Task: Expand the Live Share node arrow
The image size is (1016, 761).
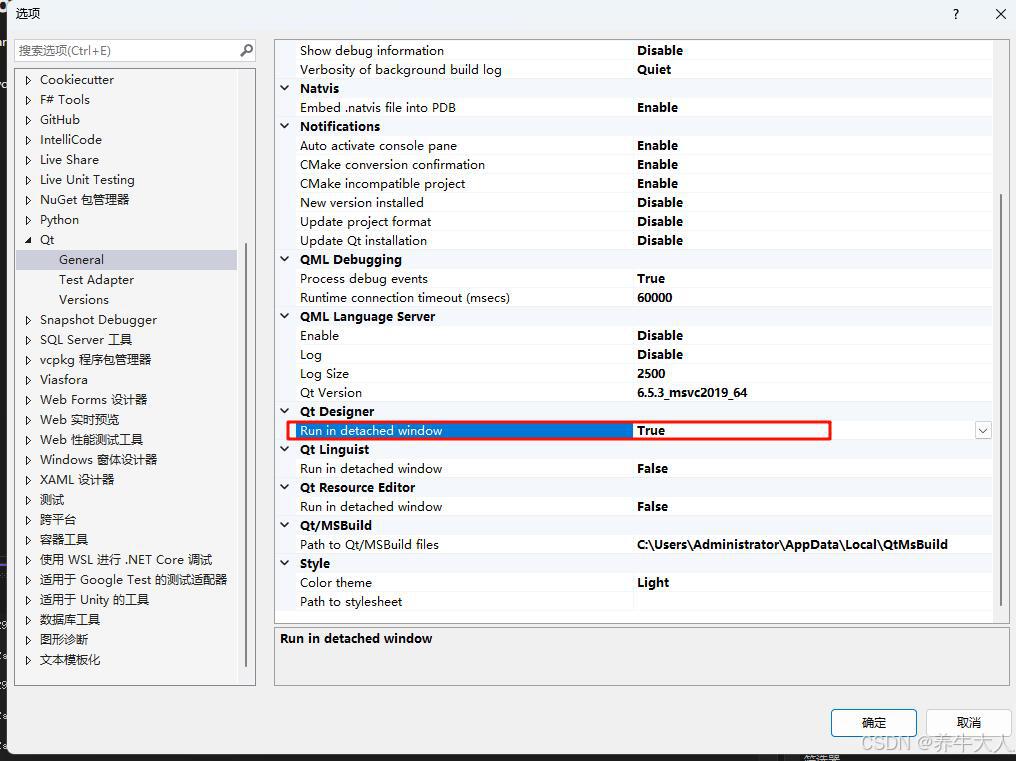Action: click(x=28, y=161)
